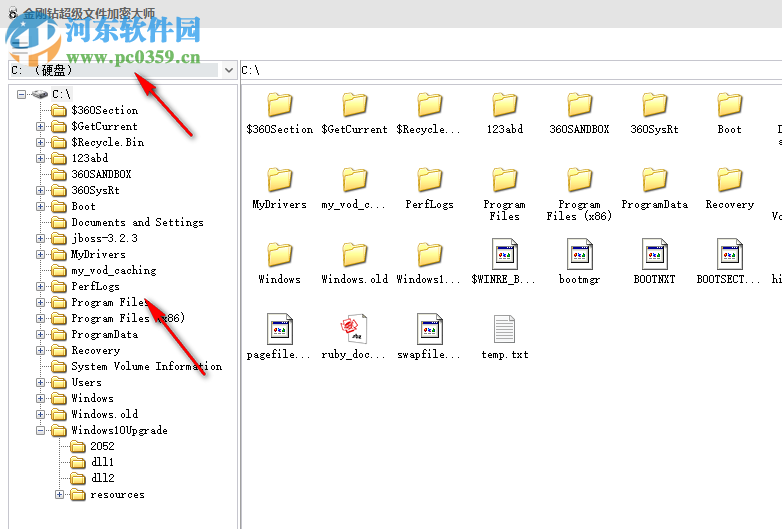Select the ProgramData folder icon

pyautogui.click(x=654, y=179)
